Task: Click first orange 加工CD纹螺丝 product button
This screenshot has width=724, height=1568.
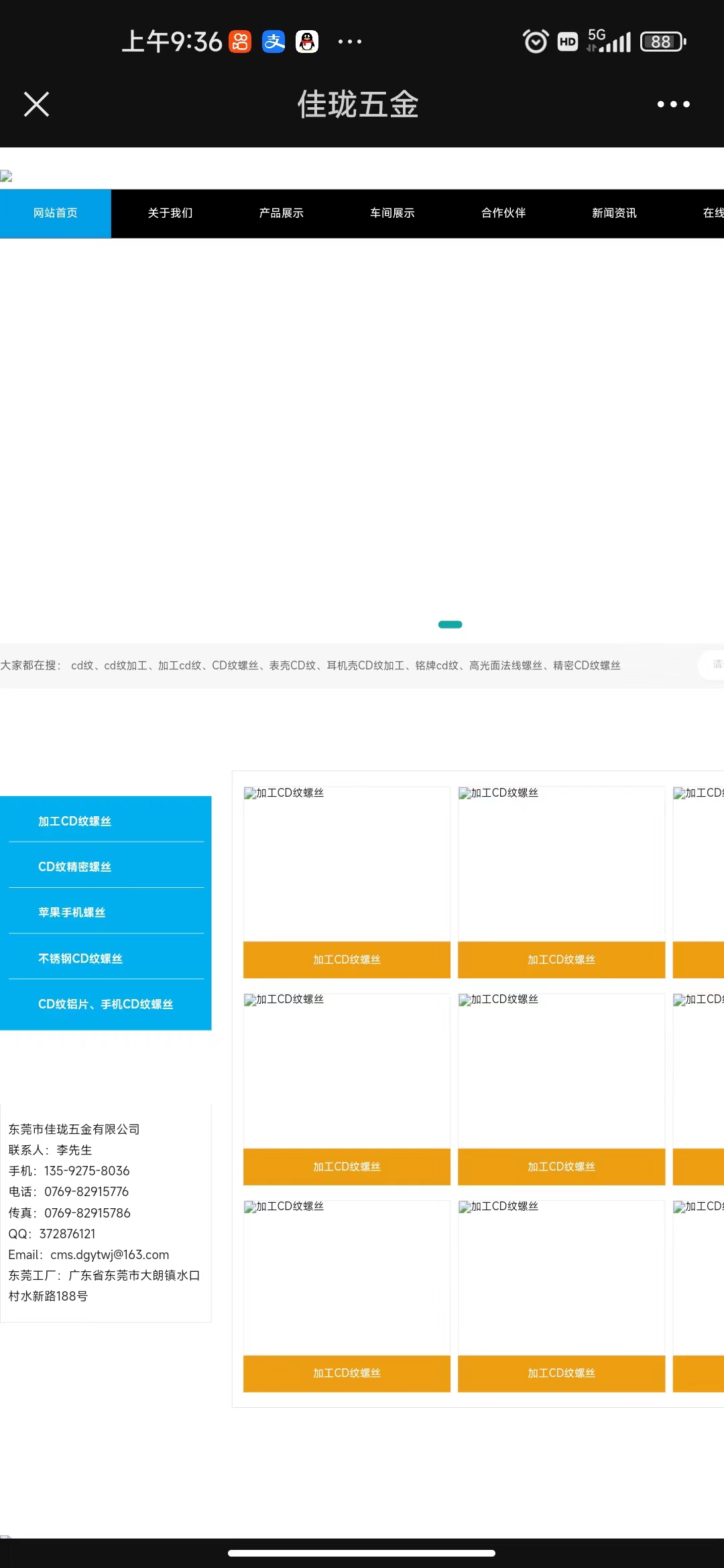Action: [347, 960]
